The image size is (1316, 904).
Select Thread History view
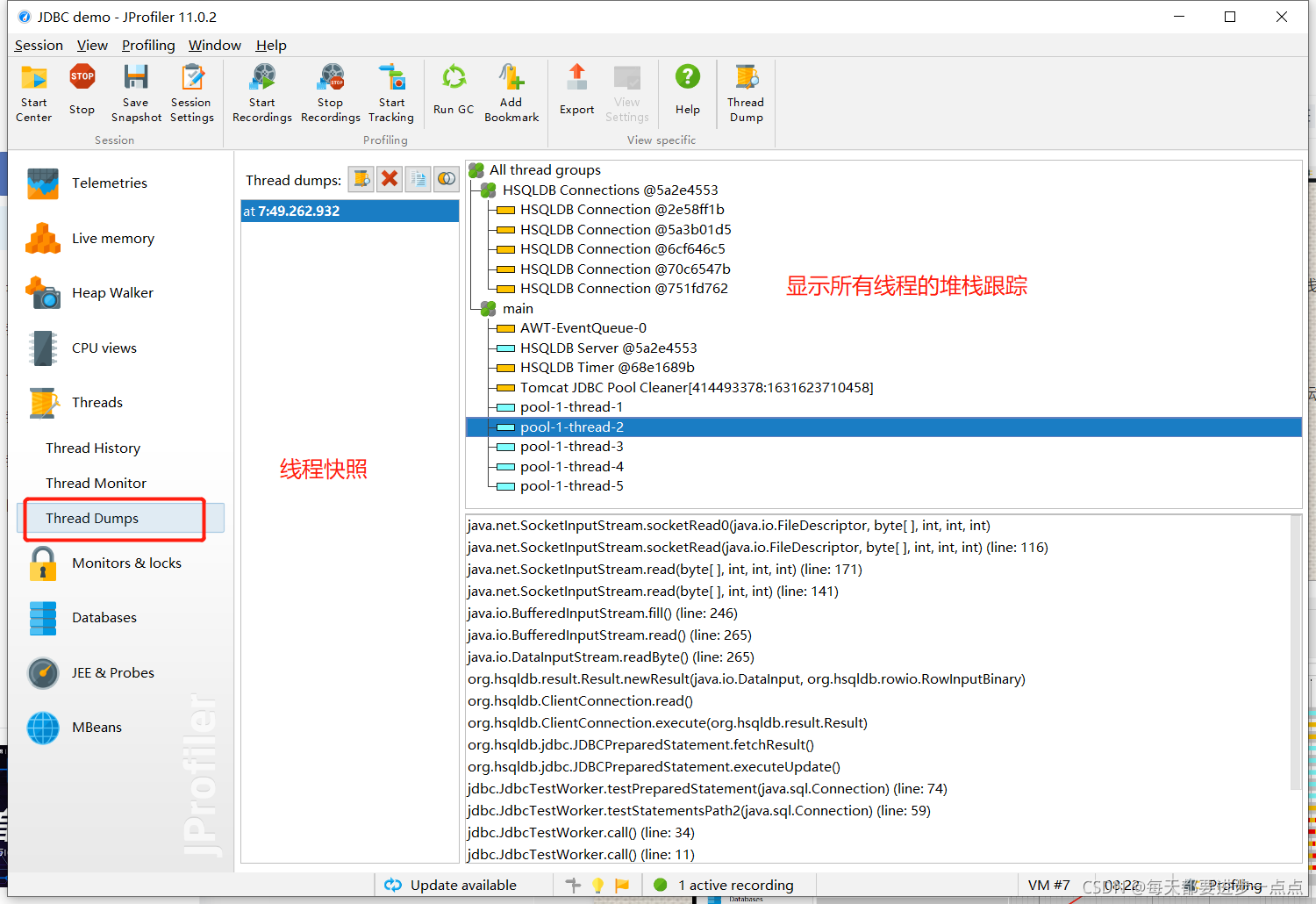click(93, 448)
